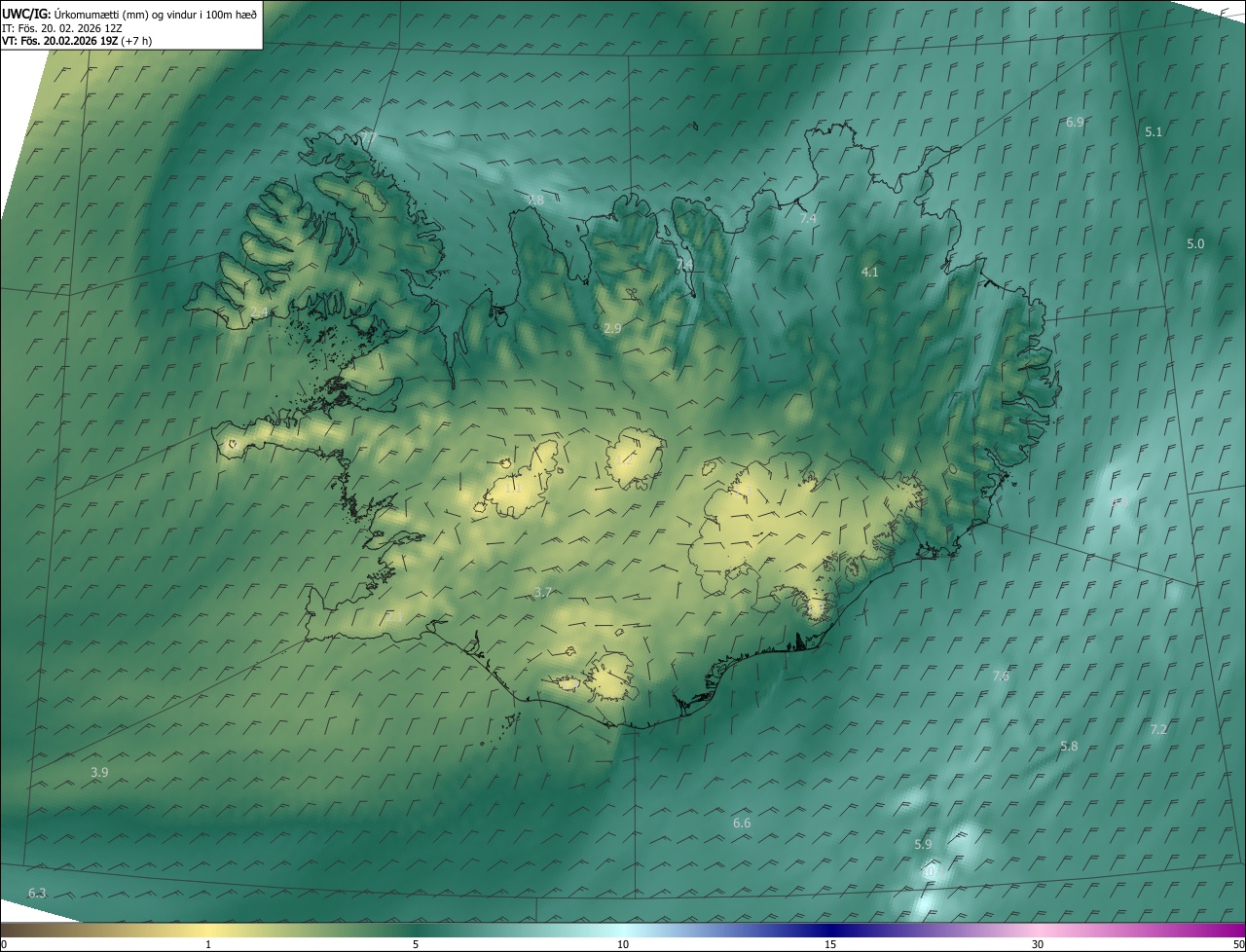1246x952 pixels.
Task: Click the 3.9 value label on the map
Action: tap(99, 772)
